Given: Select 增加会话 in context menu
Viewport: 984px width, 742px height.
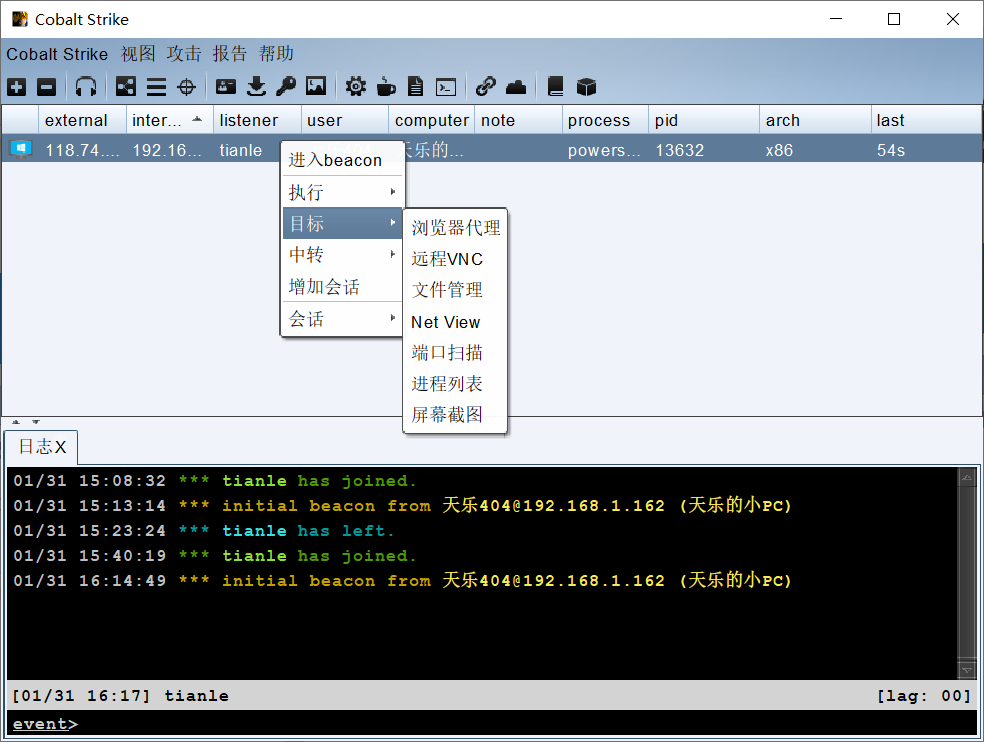Looking at the screenshot, I should (342, 287).
